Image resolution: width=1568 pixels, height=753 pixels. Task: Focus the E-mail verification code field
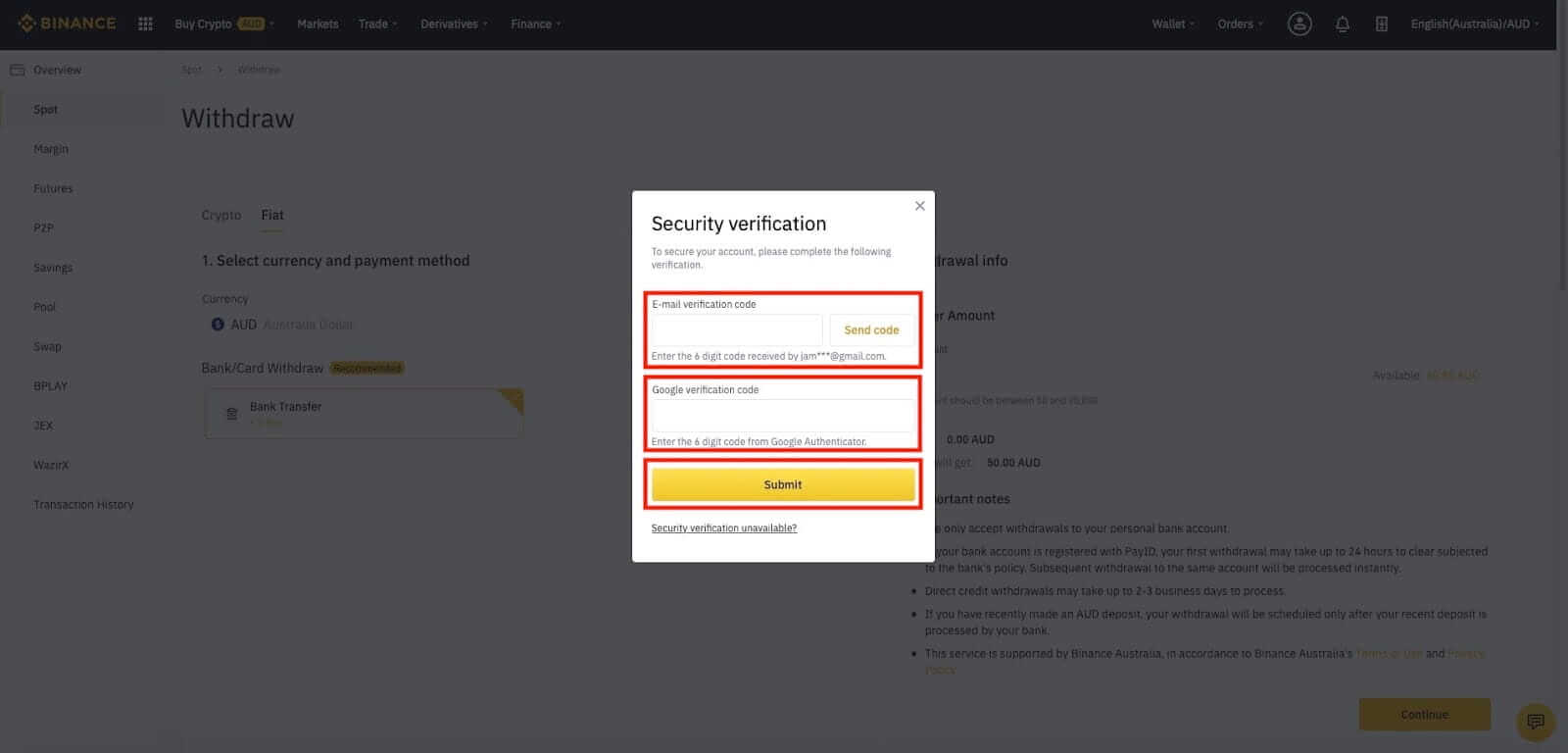pyautogui.click(x=737, y=330)
